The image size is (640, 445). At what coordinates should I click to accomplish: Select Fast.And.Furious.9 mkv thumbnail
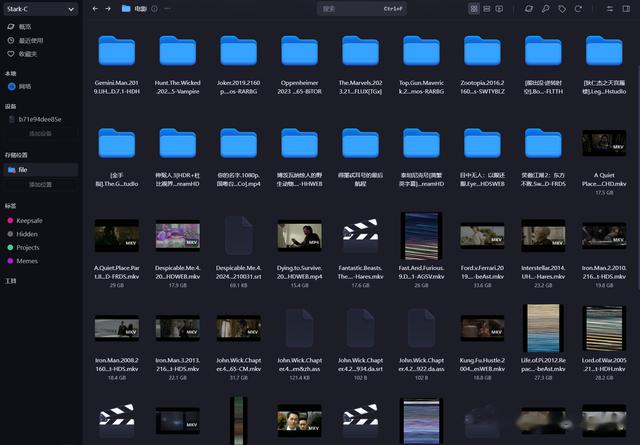pyautogui.click(x=421, y=236)
